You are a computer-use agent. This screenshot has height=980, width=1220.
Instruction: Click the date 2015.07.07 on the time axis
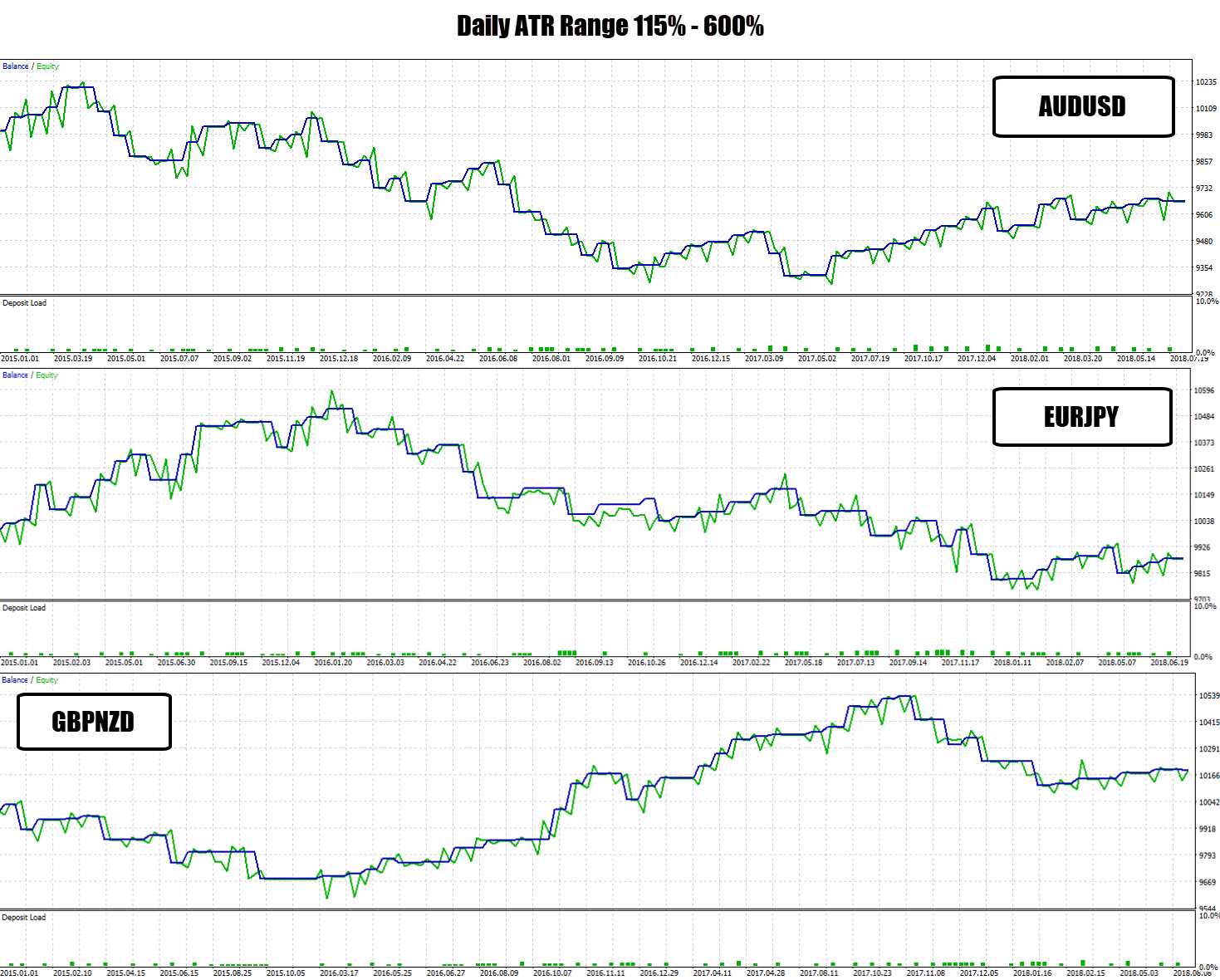179,359
